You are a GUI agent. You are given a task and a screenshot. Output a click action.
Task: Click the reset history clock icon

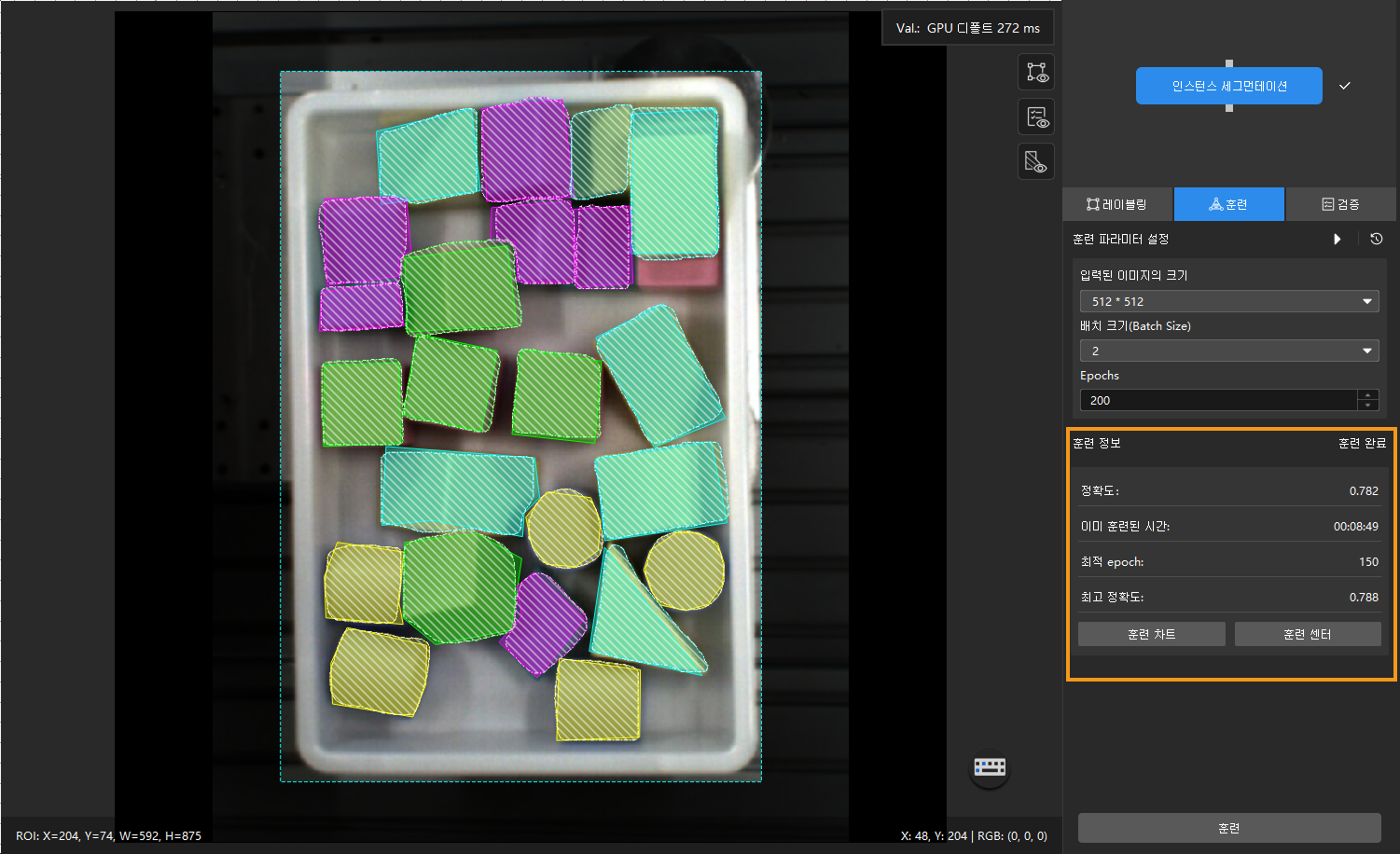pyautogui.click(x=1376, y=240)
